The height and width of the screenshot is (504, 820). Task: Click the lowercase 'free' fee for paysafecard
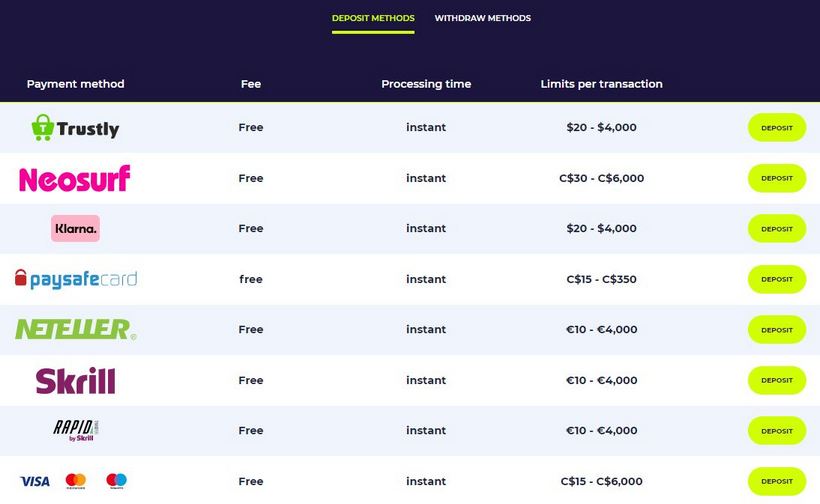[x=250, y=279]
